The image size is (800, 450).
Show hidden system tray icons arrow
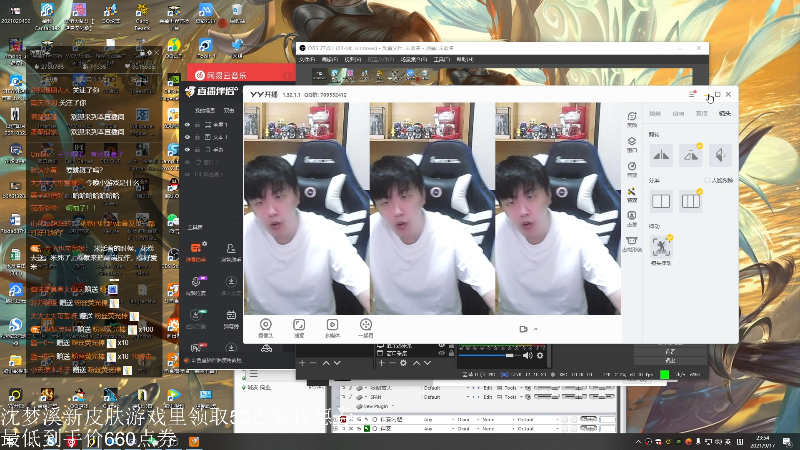click(x=638, y=441)
